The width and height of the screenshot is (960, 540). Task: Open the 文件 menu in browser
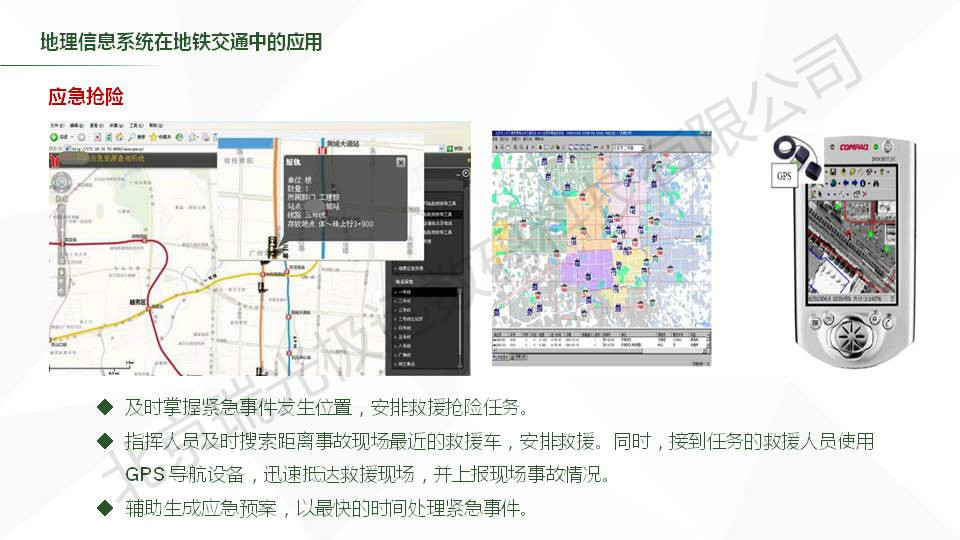coord(54,126)
